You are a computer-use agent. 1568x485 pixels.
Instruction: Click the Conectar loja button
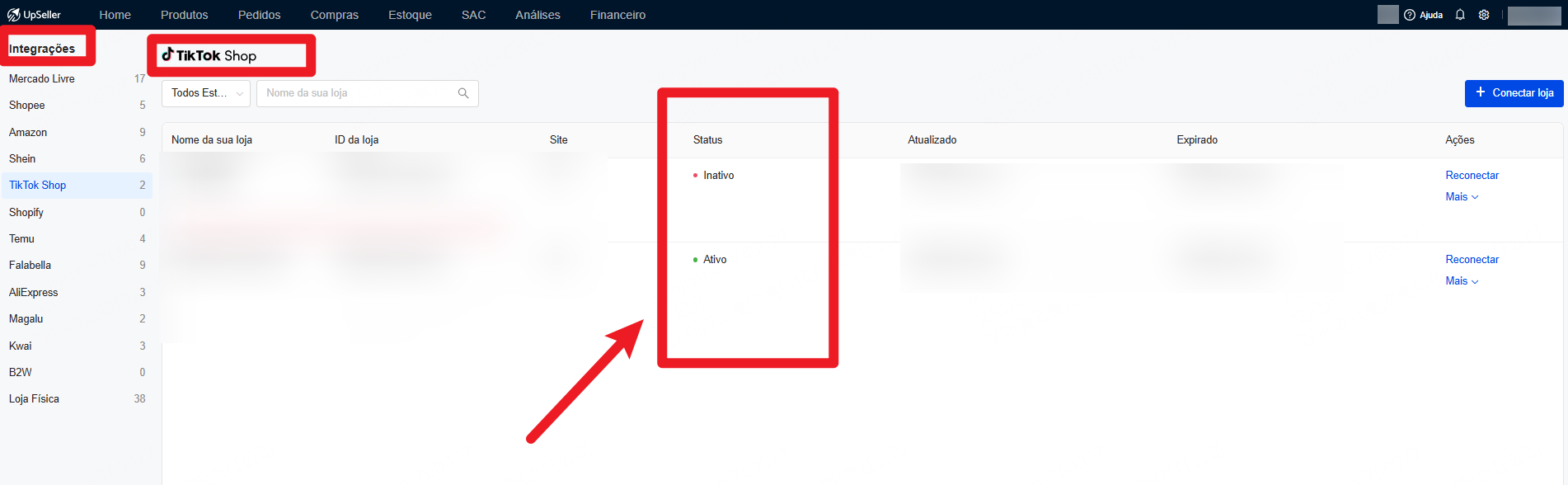(1514, 93)
